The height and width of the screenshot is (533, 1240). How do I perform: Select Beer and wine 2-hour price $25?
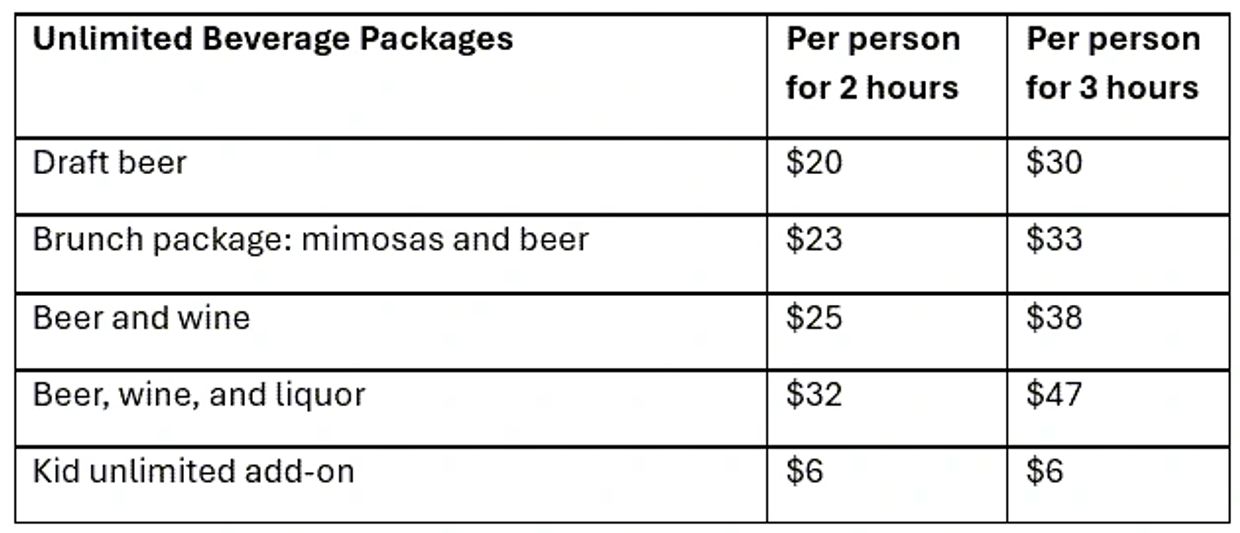point(814,317)
